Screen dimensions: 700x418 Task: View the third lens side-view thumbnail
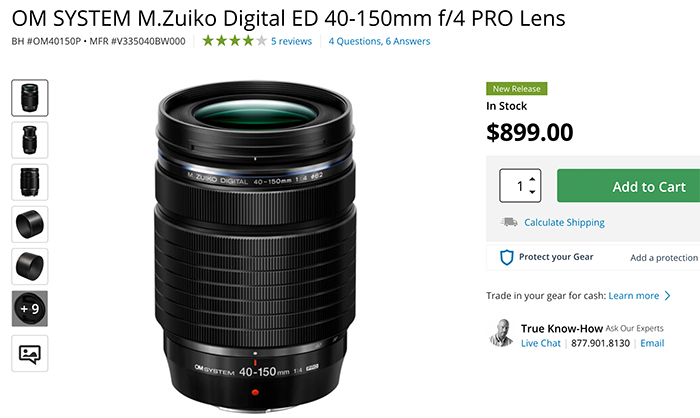click(29, 182)
